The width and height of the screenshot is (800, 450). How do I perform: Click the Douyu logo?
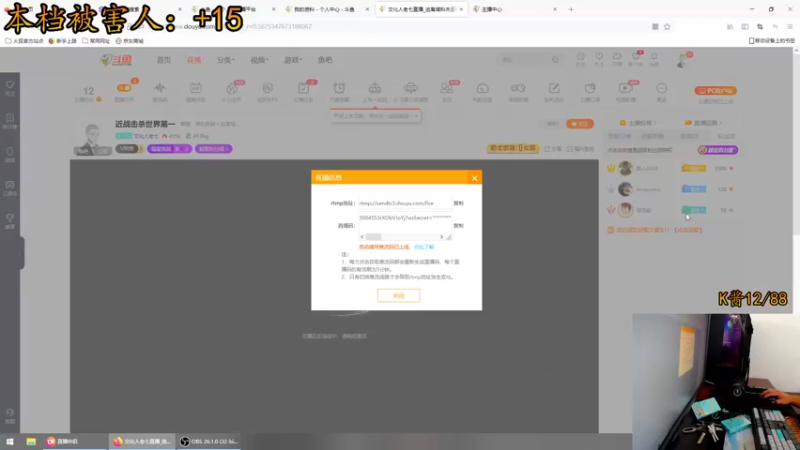(116, 60)
